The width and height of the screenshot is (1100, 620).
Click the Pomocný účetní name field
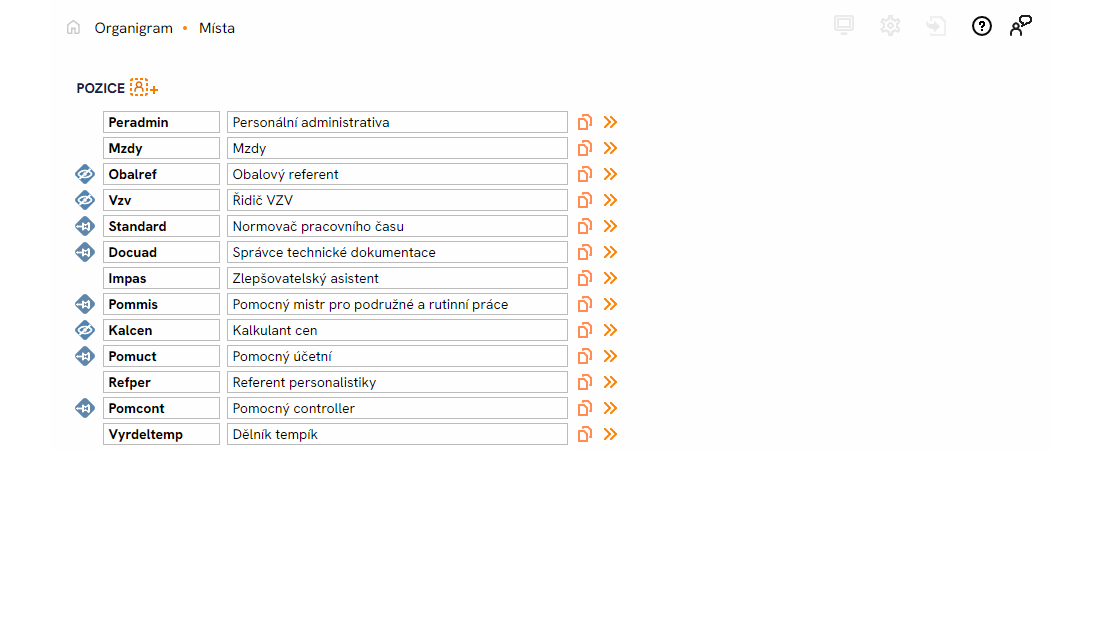point(397,356)
